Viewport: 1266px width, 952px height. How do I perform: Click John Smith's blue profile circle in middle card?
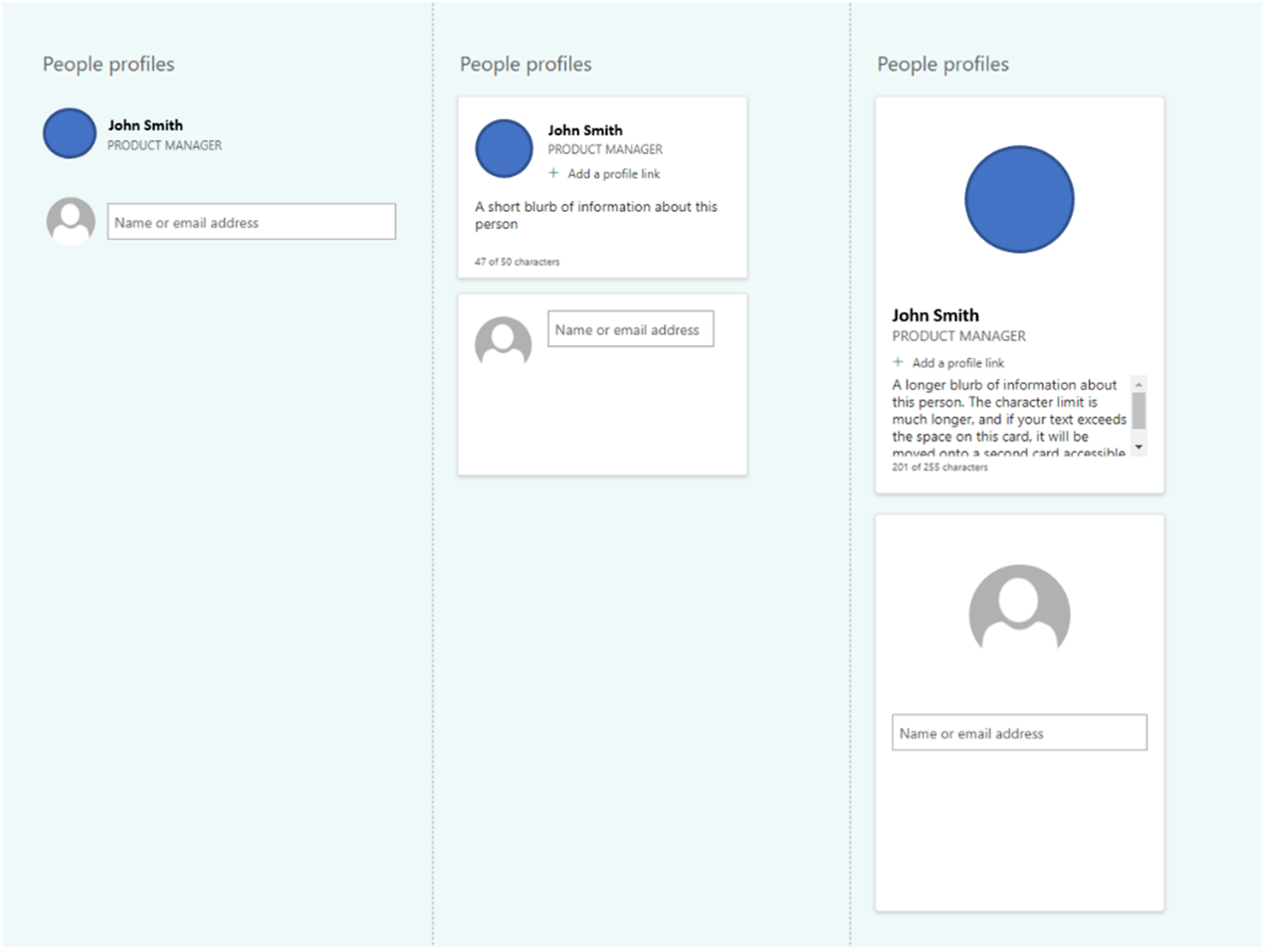503,148
